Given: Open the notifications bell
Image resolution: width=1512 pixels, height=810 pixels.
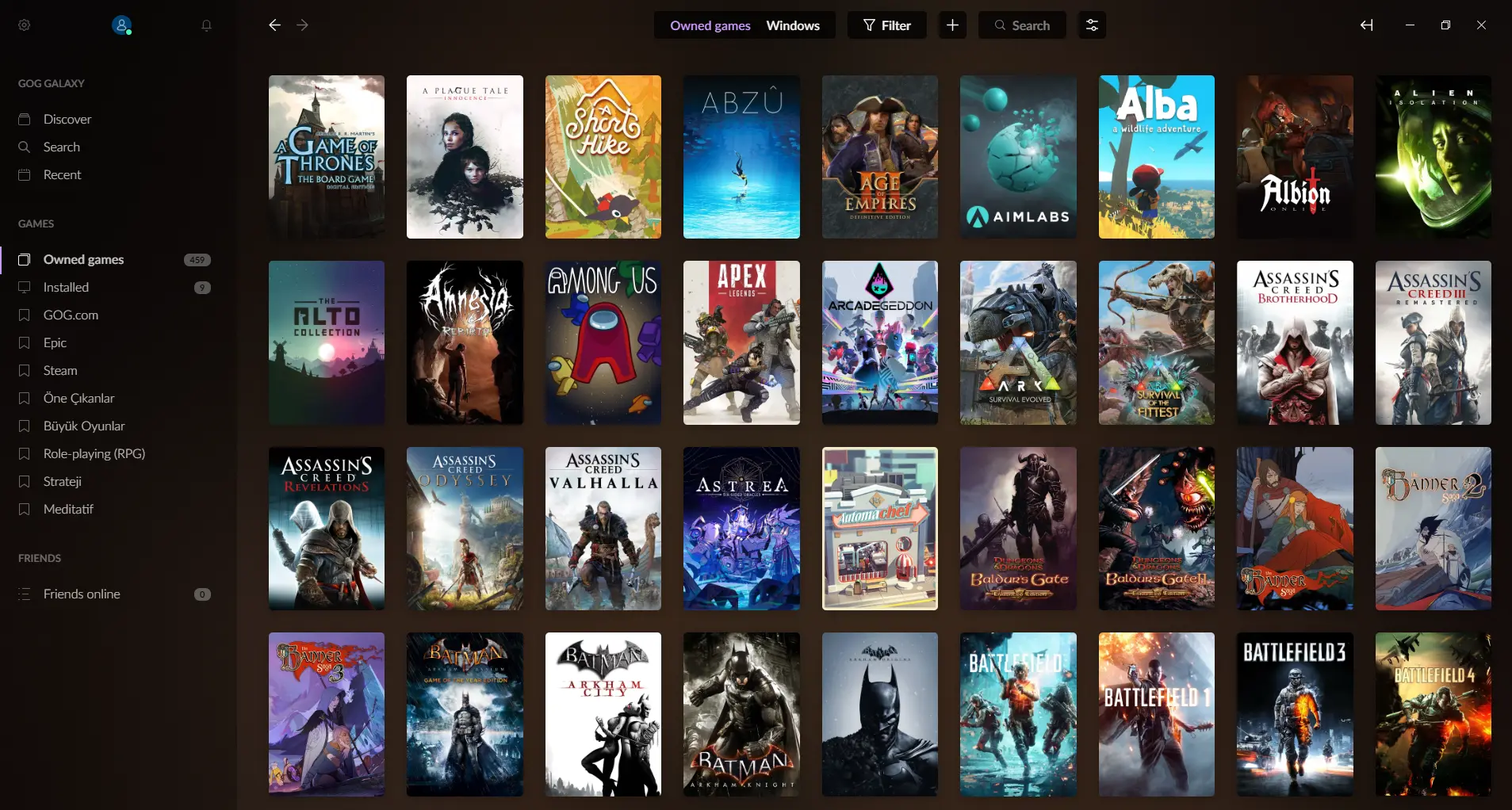Looking at the screenshot, I should tap(206, 25).
